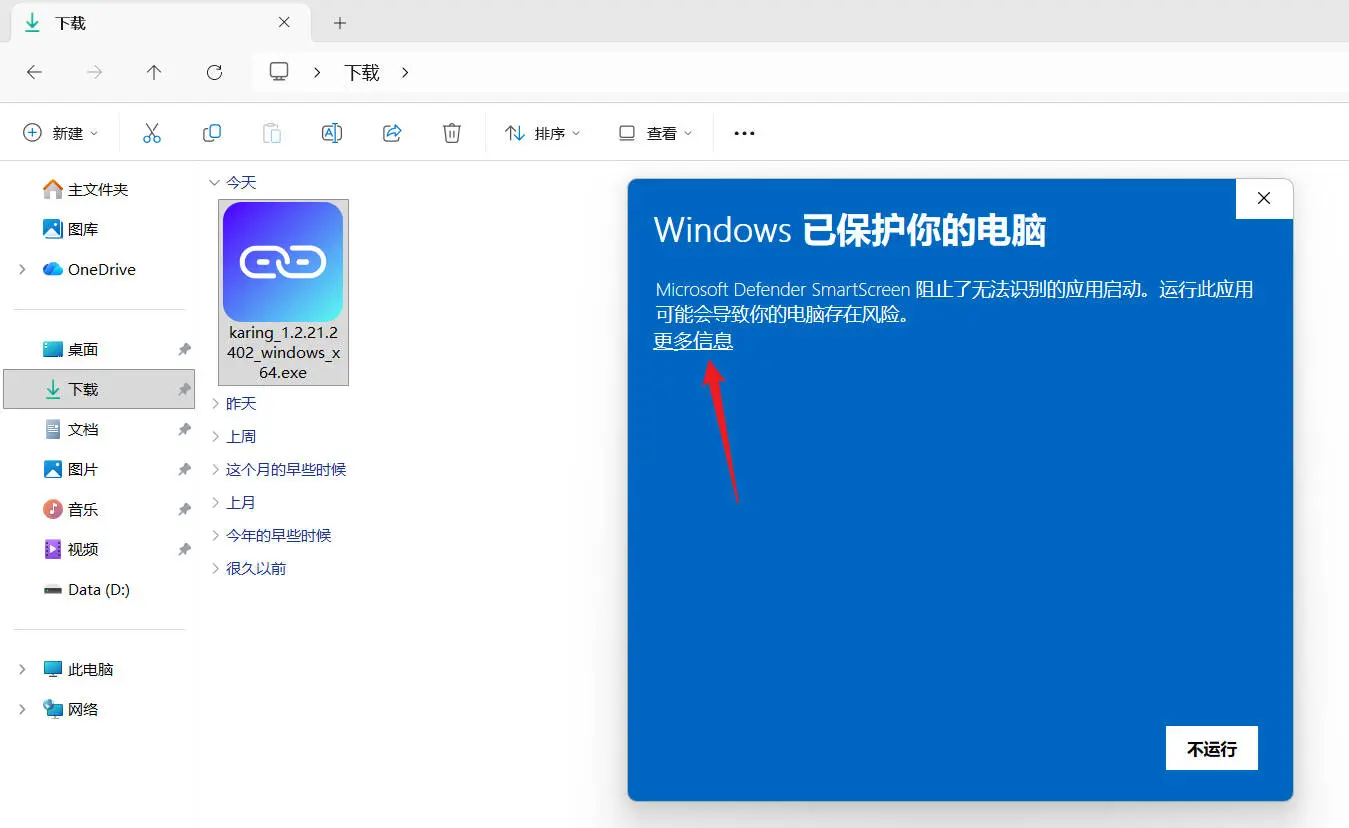Click the Cut scissors icon
The image size is (1349, 828).
coord(152,133)
